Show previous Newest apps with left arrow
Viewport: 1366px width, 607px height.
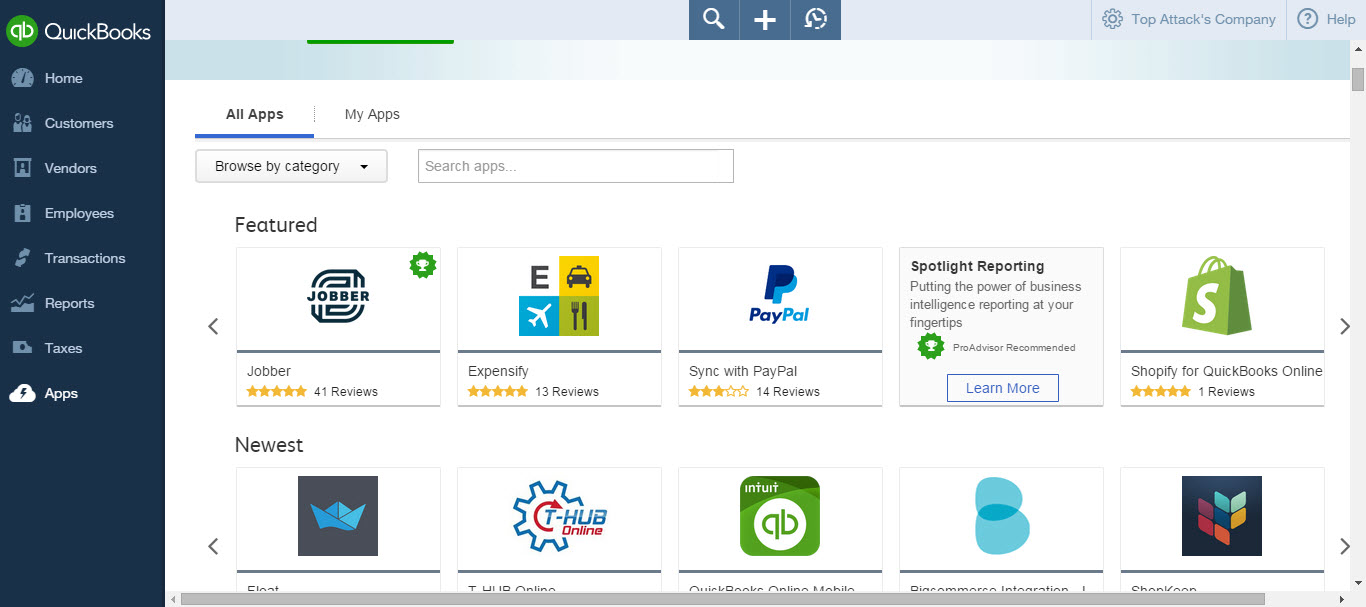[x=213, y=546]
